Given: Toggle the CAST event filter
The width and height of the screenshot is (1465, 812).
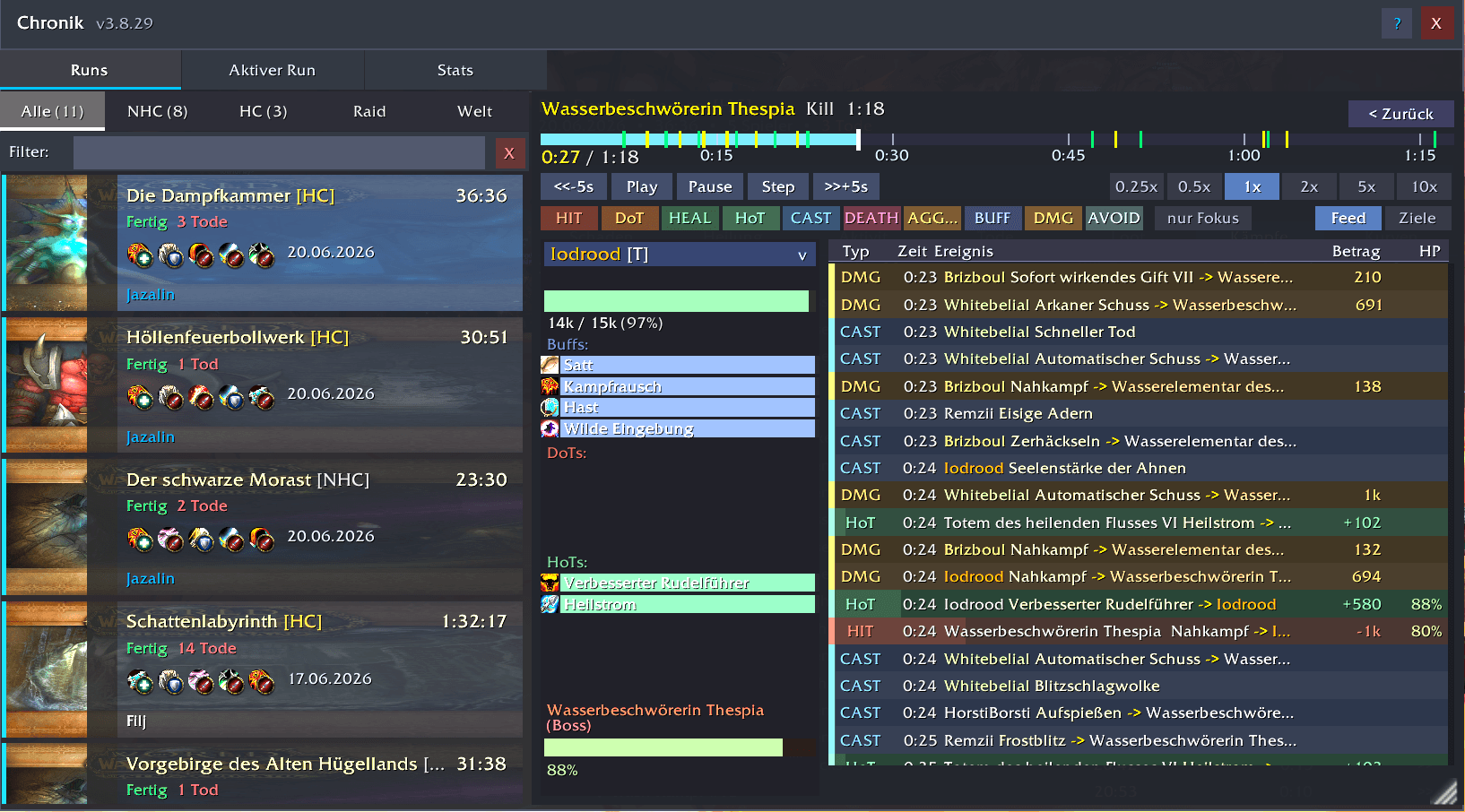Looking at the screenshot, I should click(811, 218).
